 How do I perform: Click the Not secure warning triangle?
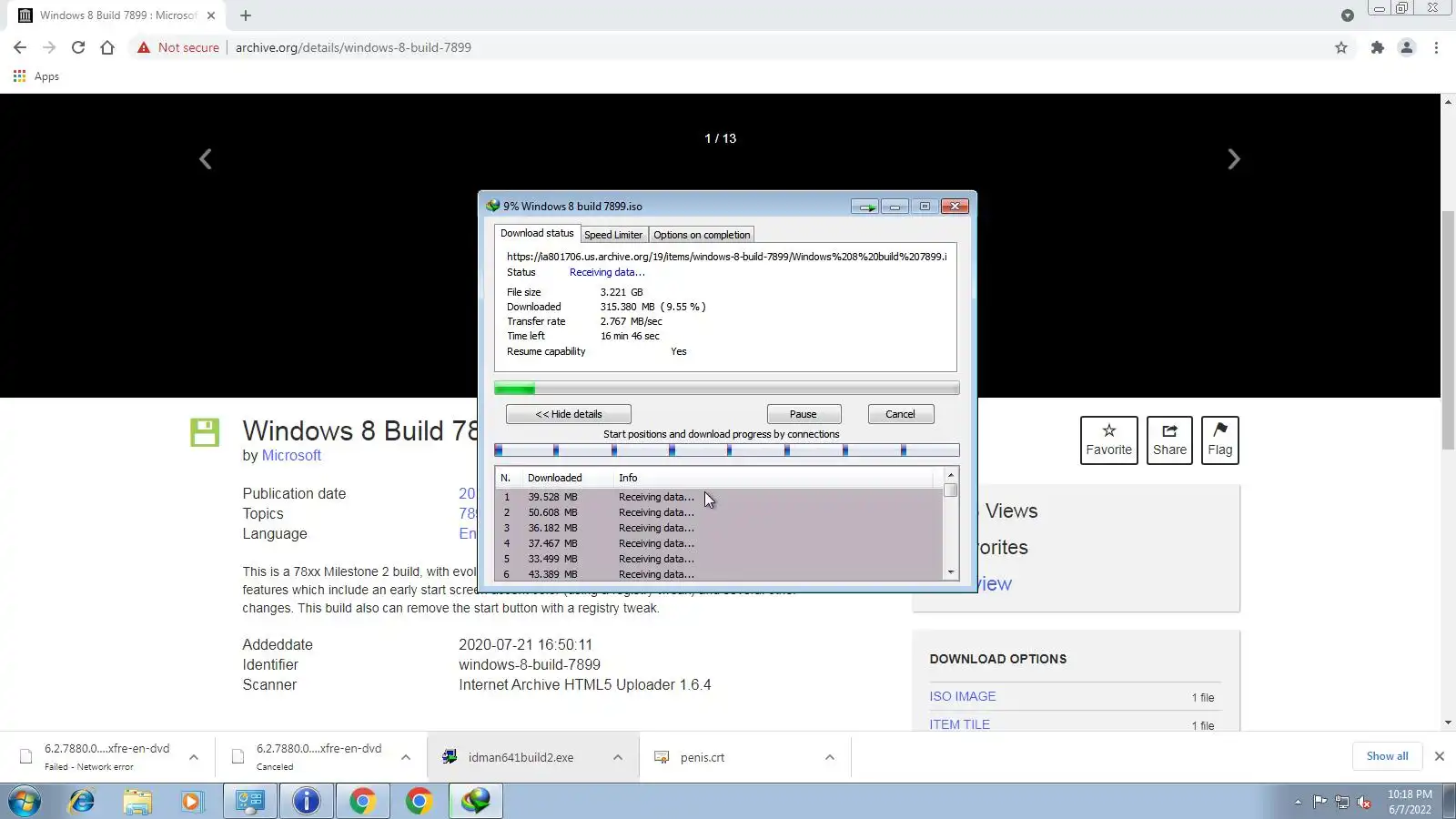tap(144, 47)
